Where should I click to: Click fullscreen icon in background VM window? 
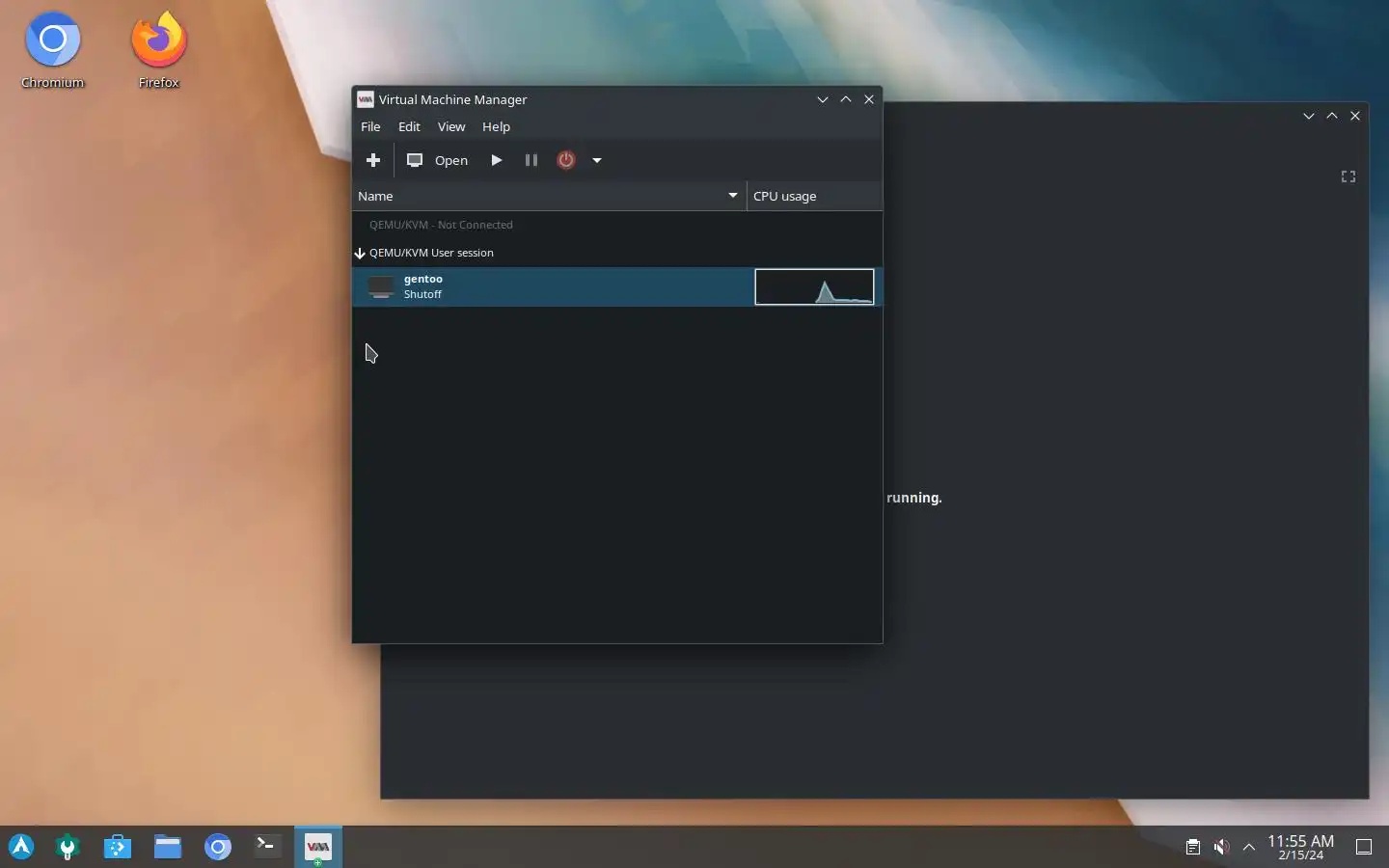(1348, 176)
